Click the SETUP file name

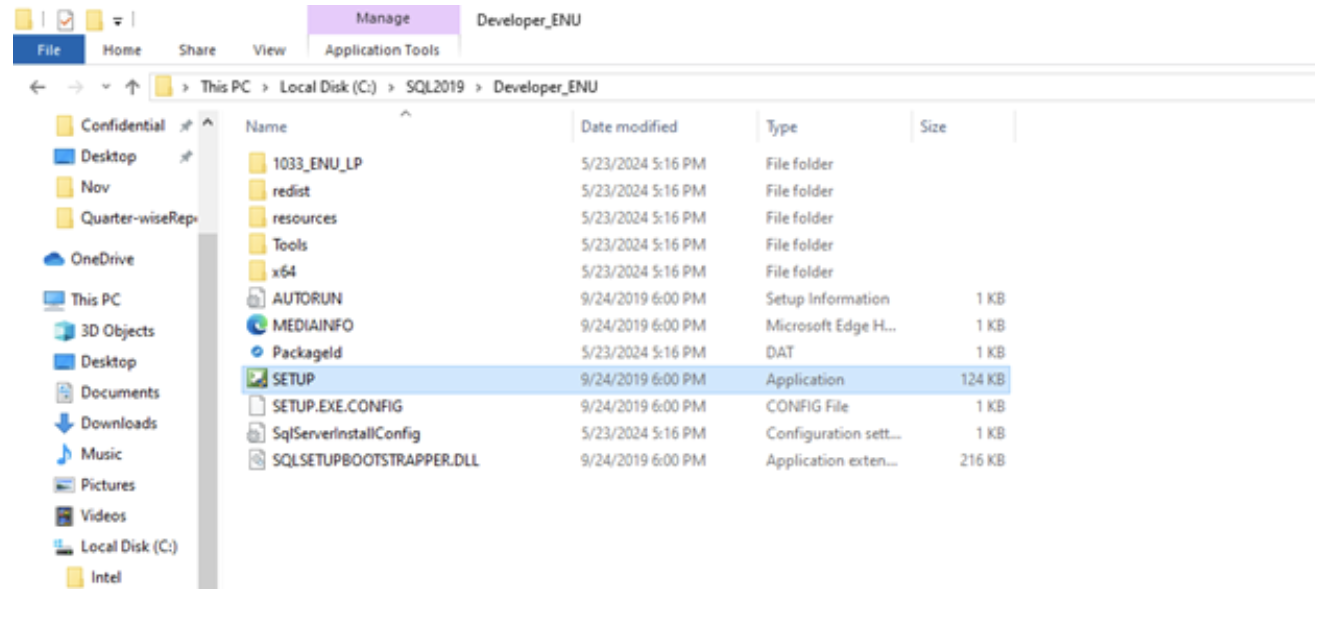pyautogui.click(x=294, y=380)
